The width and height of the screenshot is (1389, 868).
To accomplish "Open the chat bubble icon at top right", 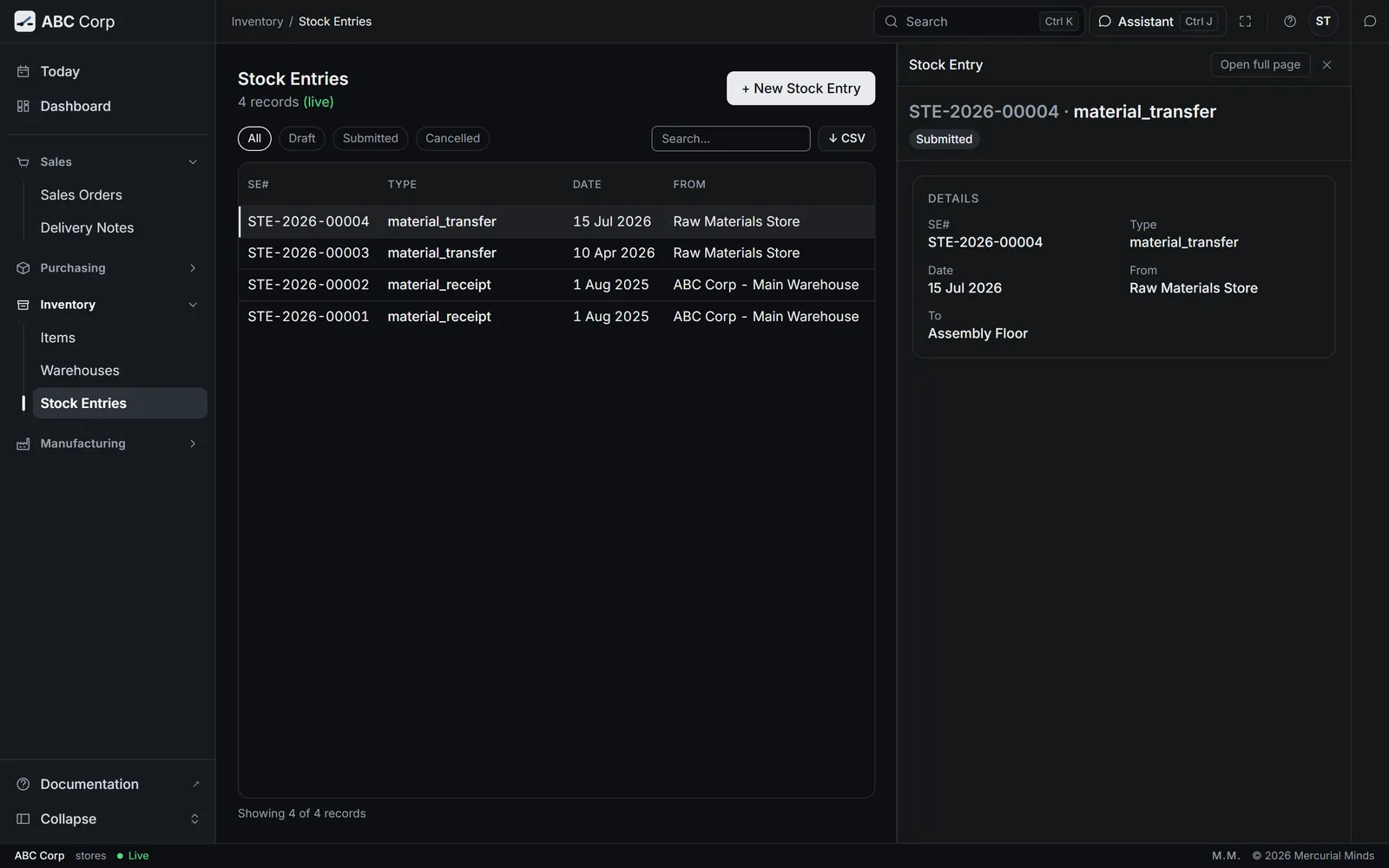I will pyautogui.click(x=1370, y=22).
